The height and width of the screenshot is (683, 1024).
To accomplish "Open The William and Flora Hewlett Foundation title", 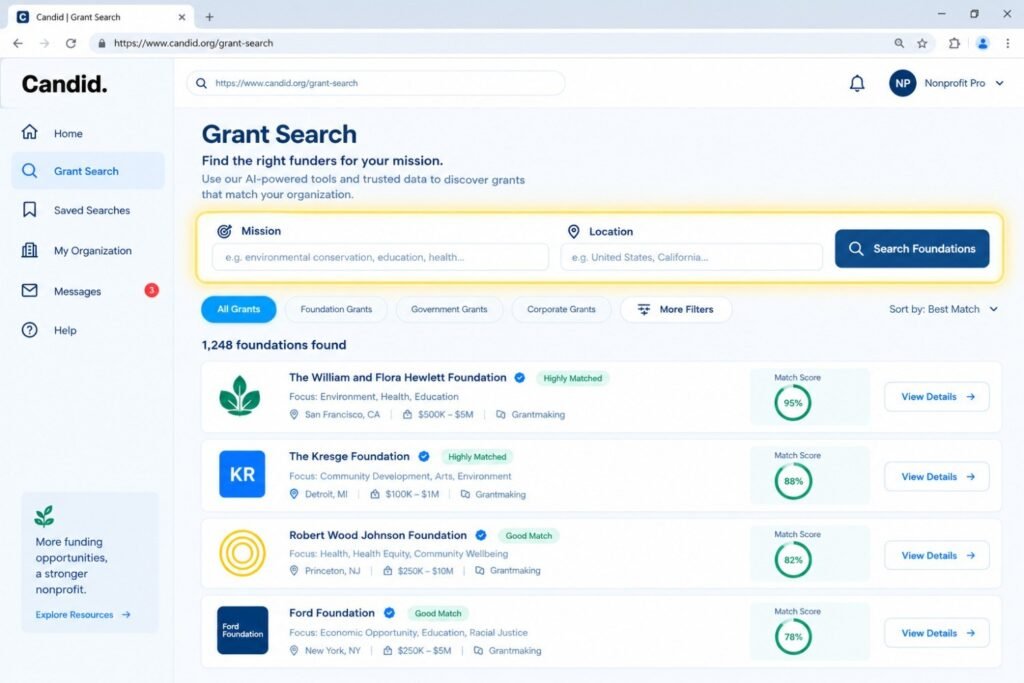I will (398, 377).
